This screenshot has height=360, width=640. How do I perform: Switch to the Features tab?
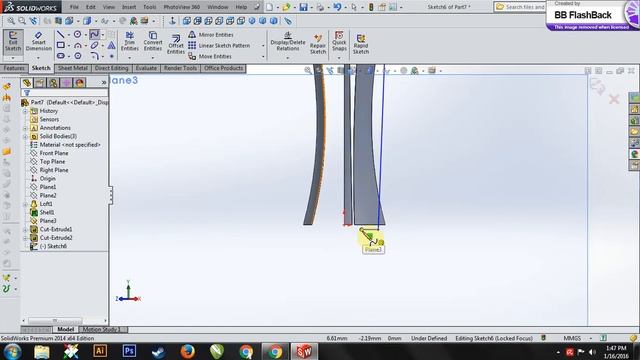(x=14, y=68)
